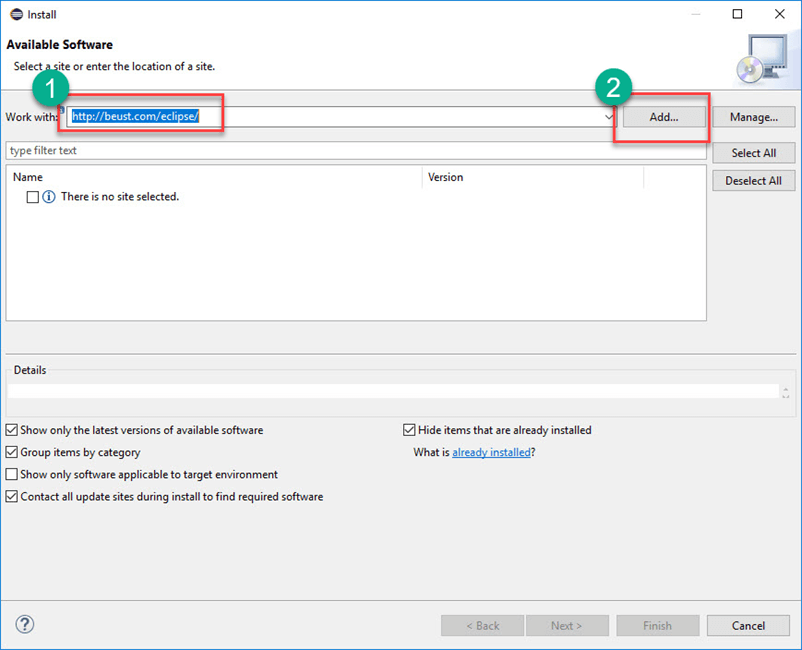Screen dimensions: 802x650
Task: Click the Eclipse logo in title bar
Action: (15, 15)
